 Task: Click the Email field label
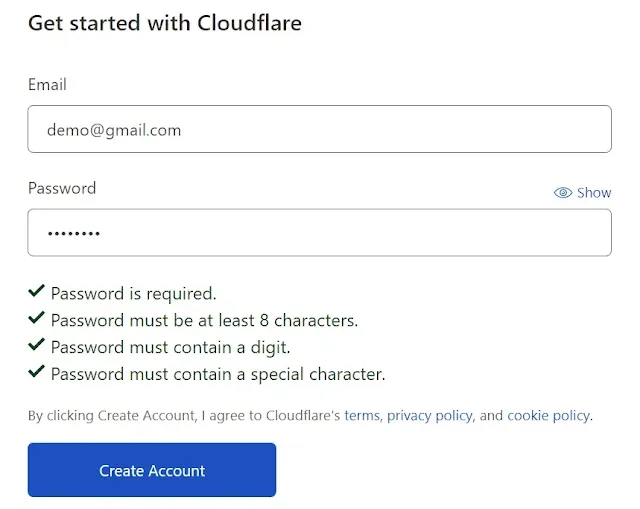click(47, 84)
